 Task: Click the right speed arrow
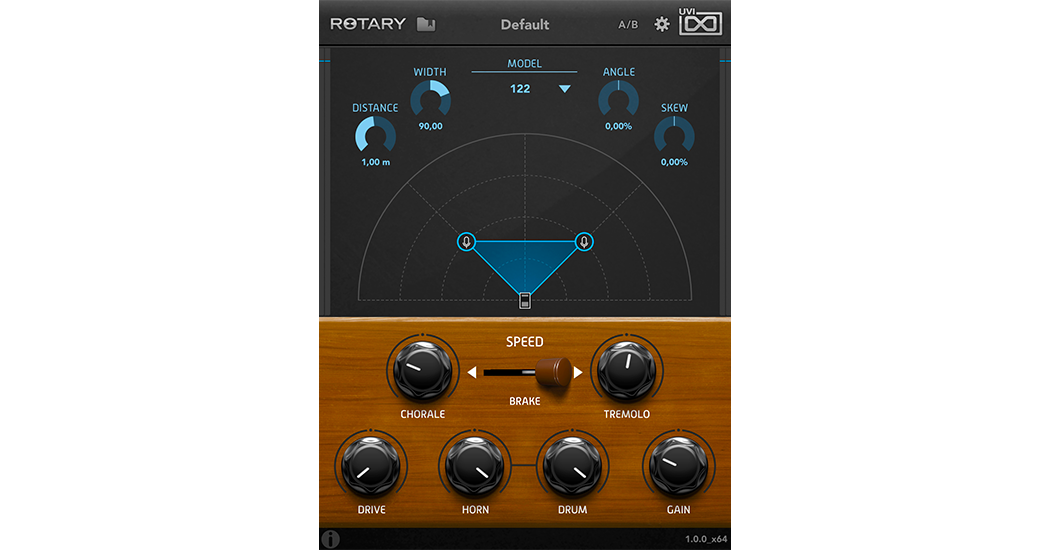578,372
